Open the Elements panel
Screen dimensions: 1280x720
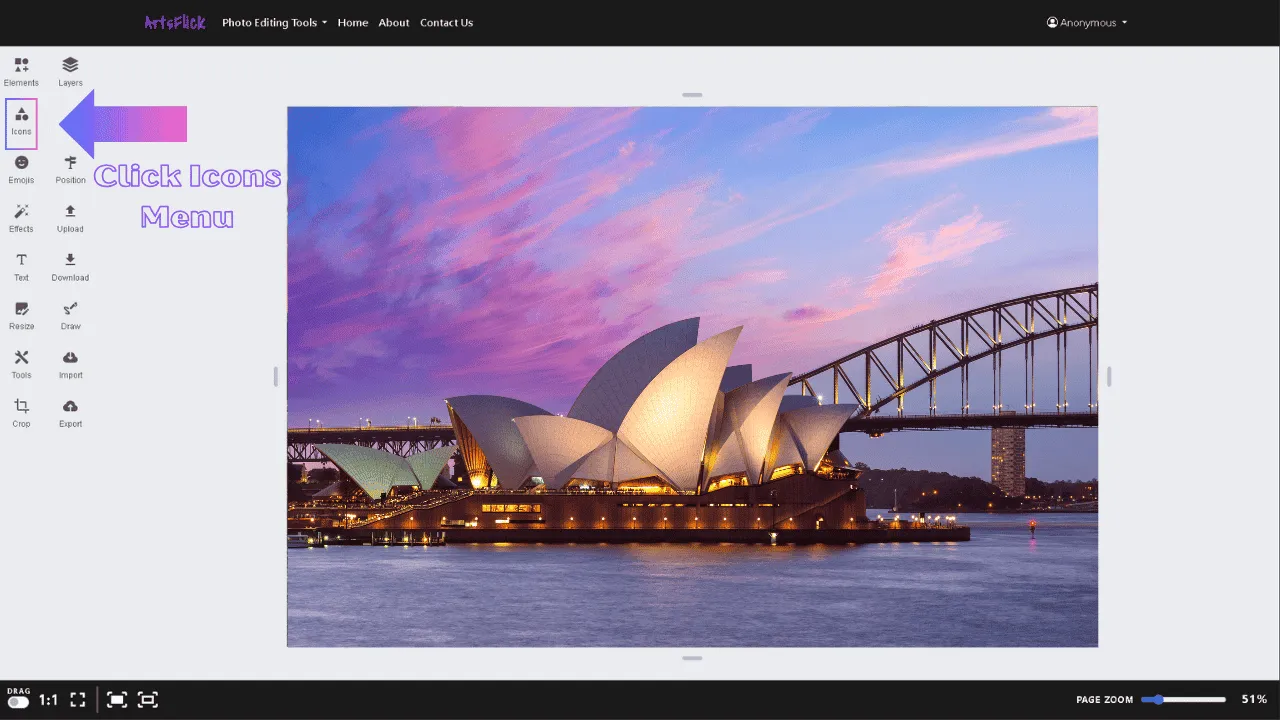[x=21, y=71]
